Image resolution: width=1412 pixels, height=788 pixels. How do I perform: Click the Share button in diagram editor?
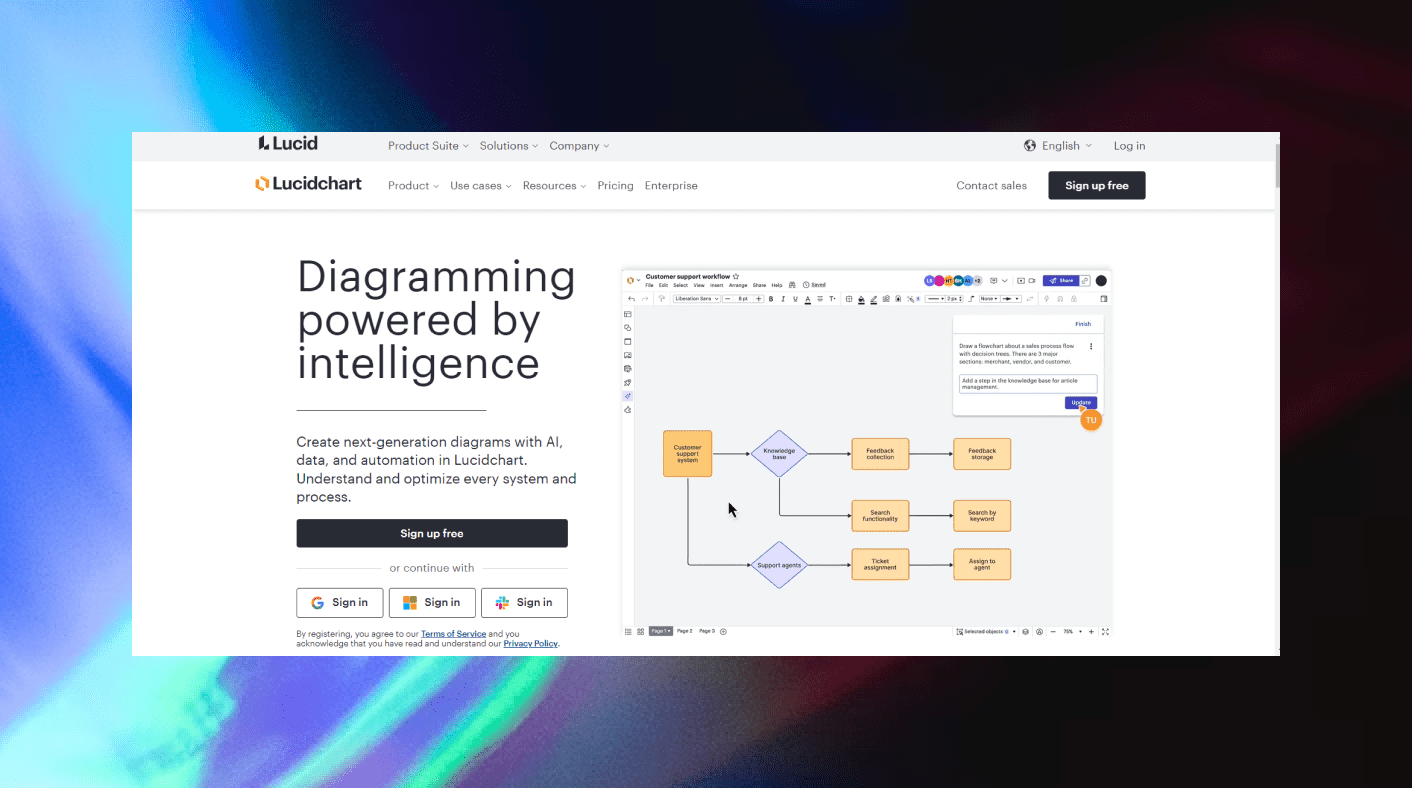(1060, 281)
